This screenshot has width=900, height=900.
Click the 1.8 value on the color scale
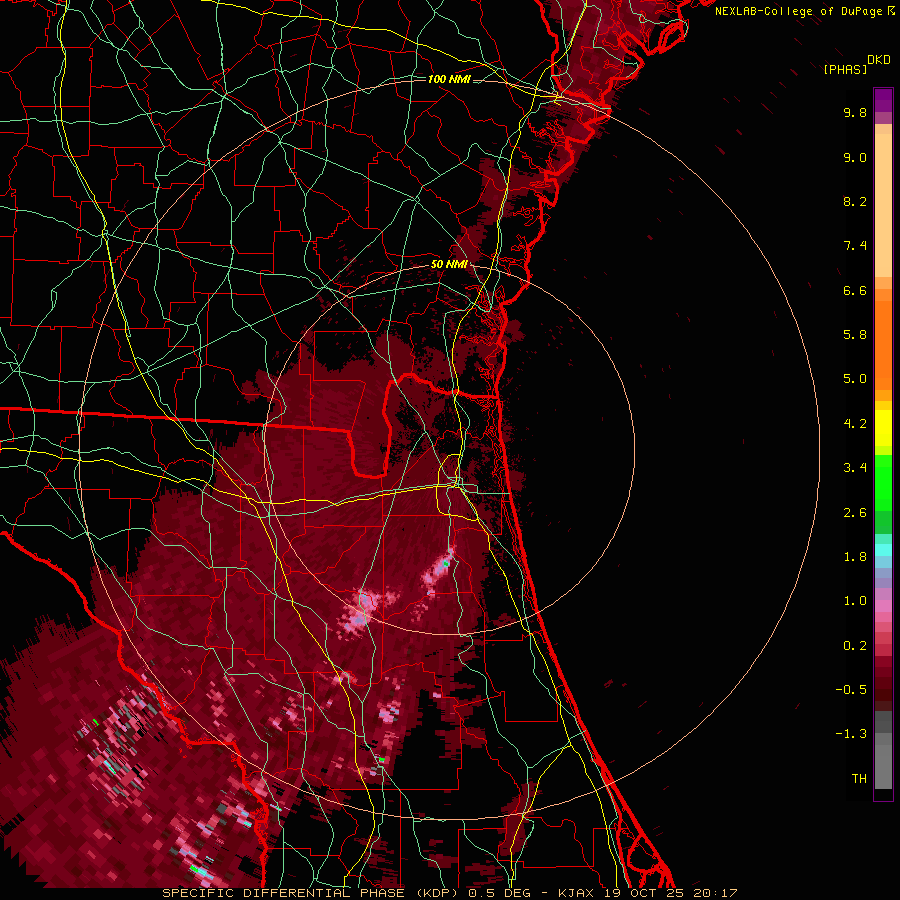click(x=855, y=557)
